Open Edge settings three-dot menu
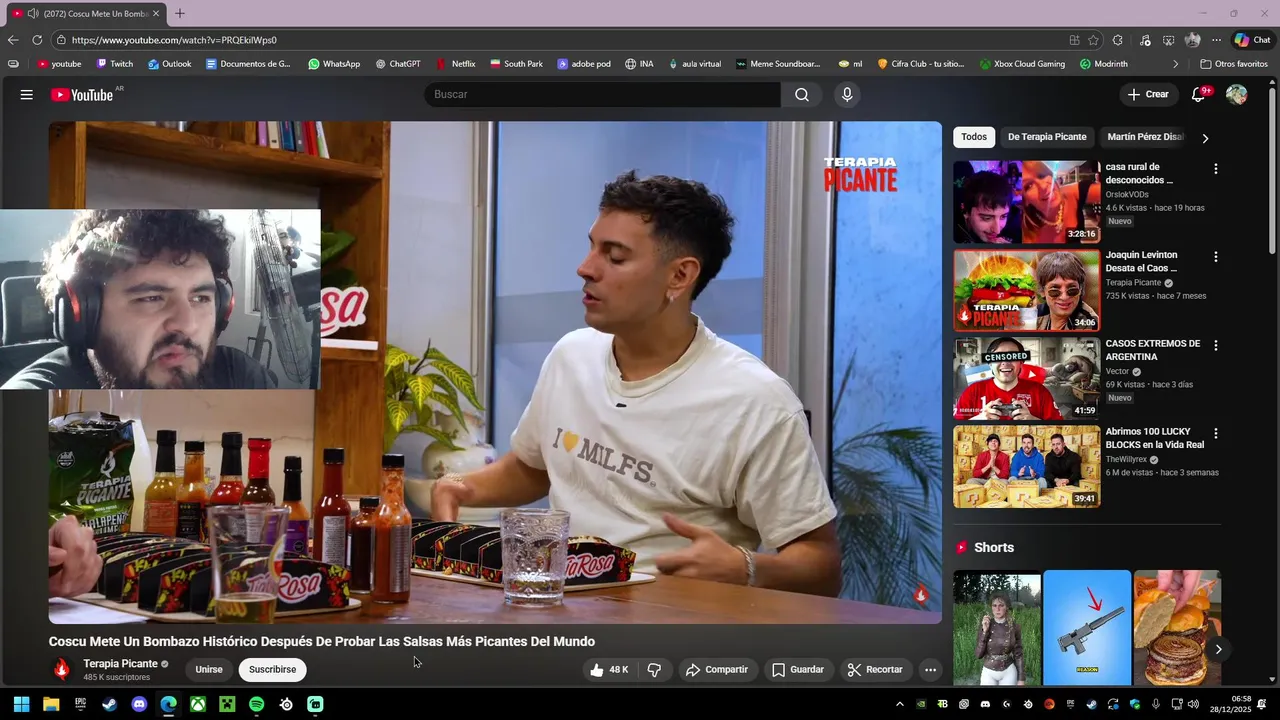 1216,40
